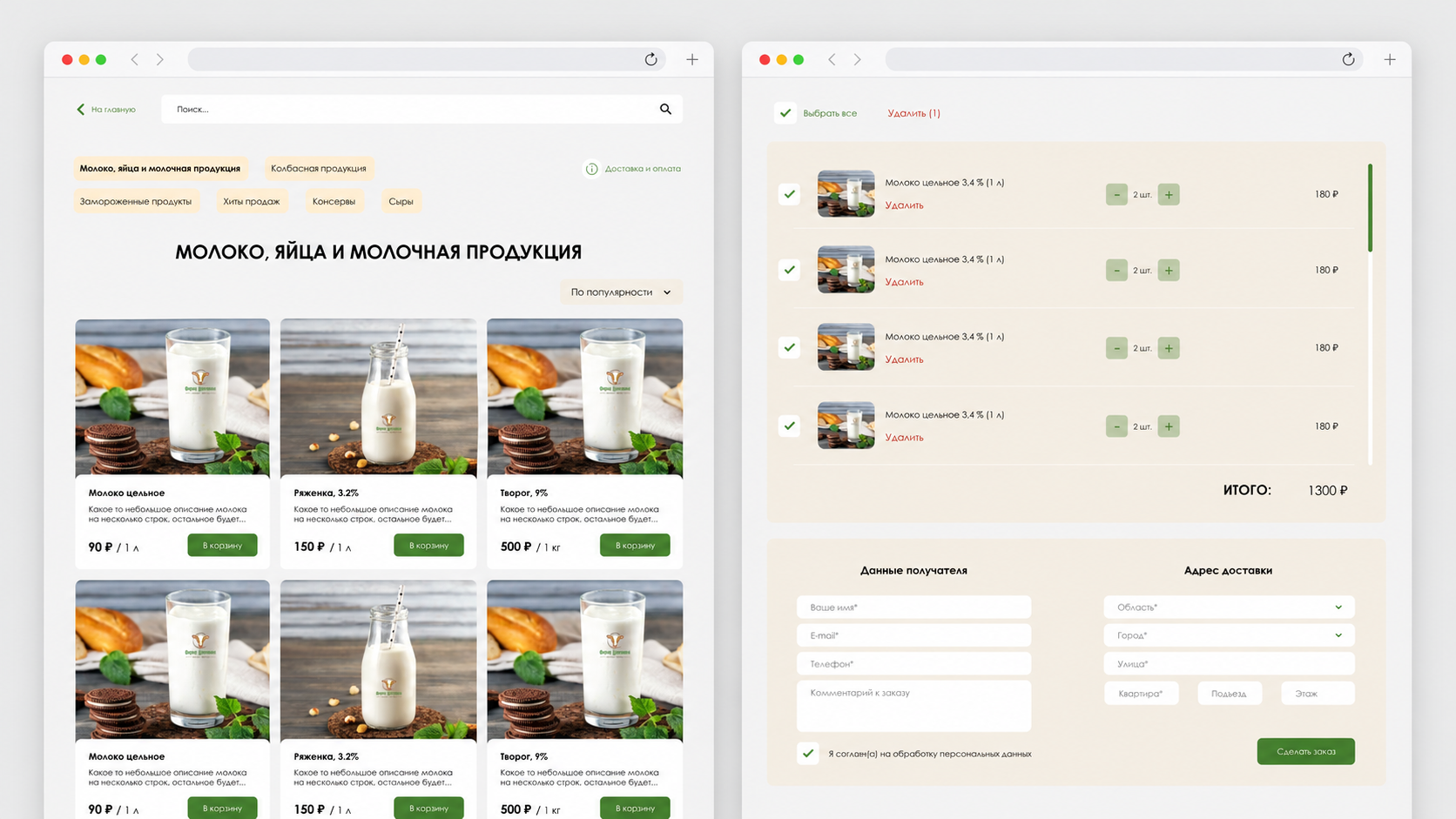Click the green back chevron beside На главную

(81, 110)
